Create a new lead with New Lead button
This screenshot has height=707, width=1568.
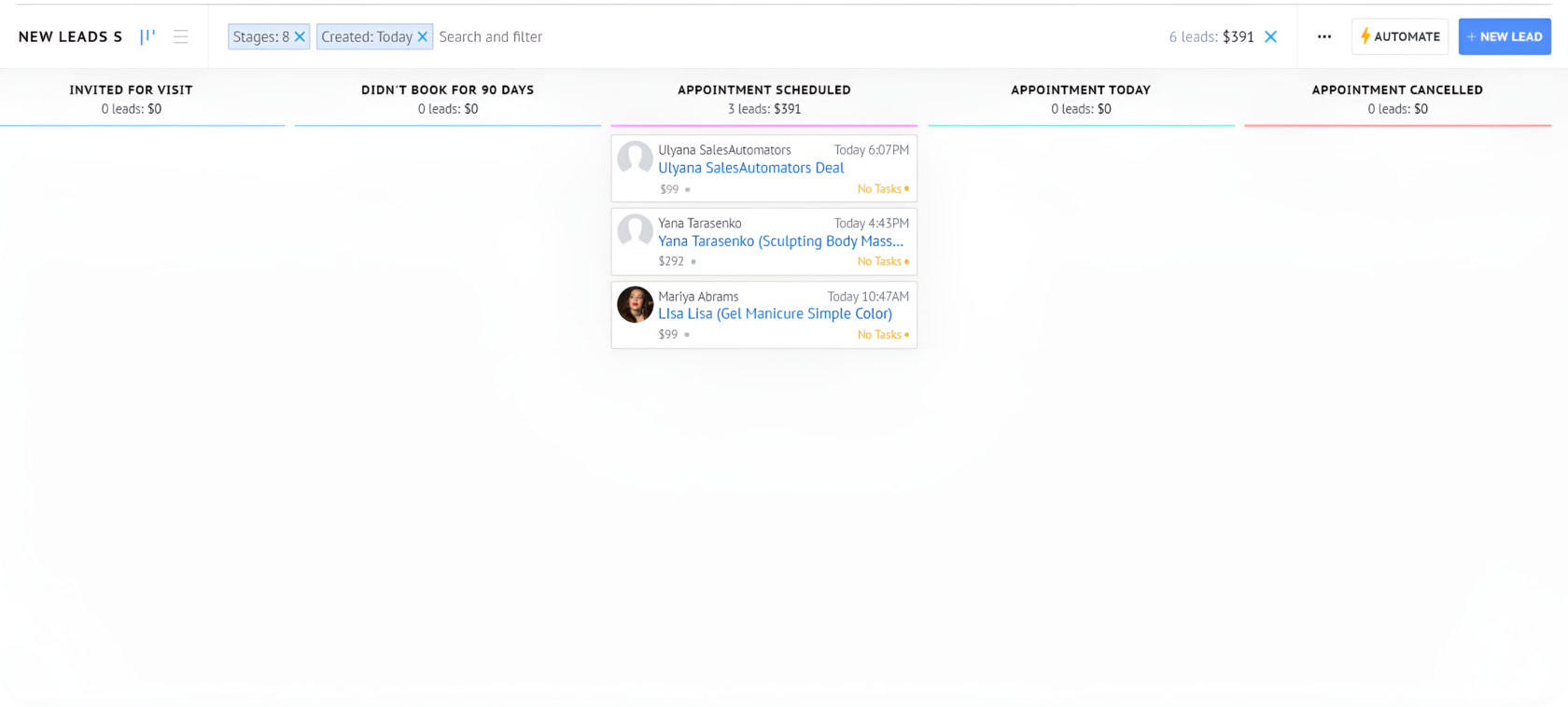[1504, 36]
